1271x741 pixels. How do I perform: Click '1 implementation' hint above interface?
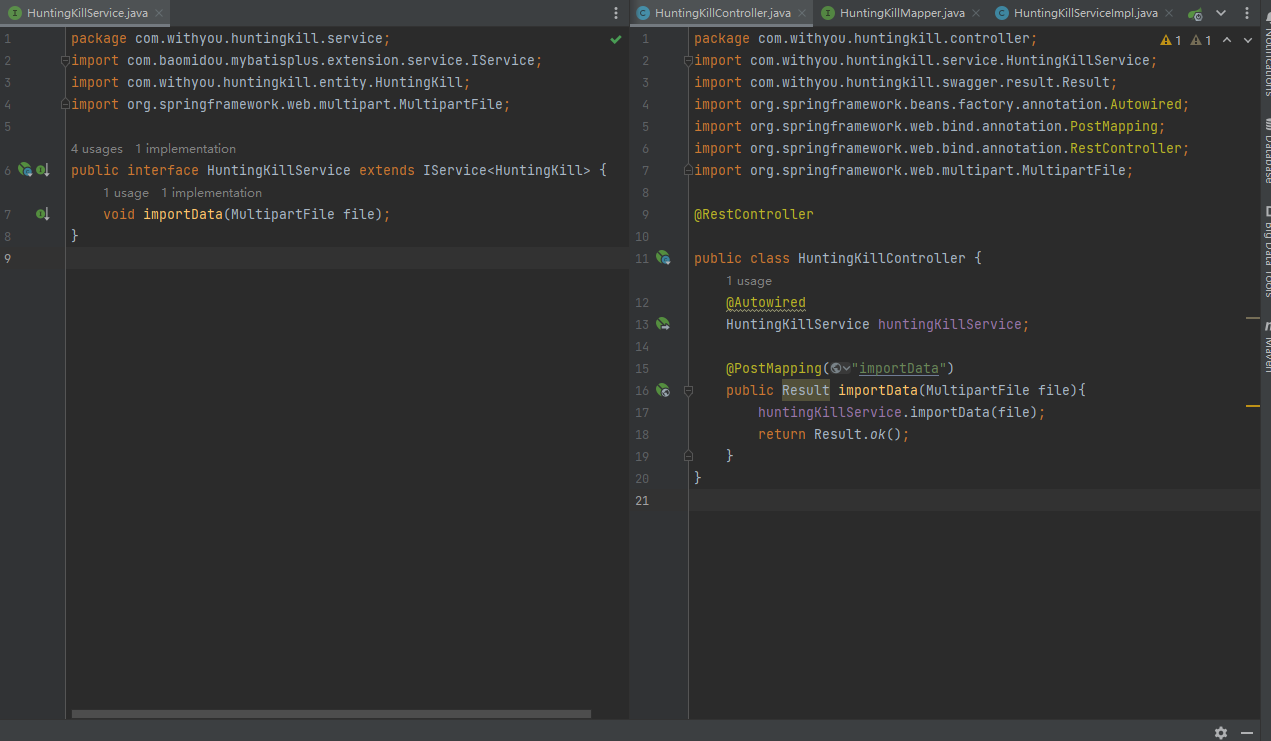tap(186, 149)
